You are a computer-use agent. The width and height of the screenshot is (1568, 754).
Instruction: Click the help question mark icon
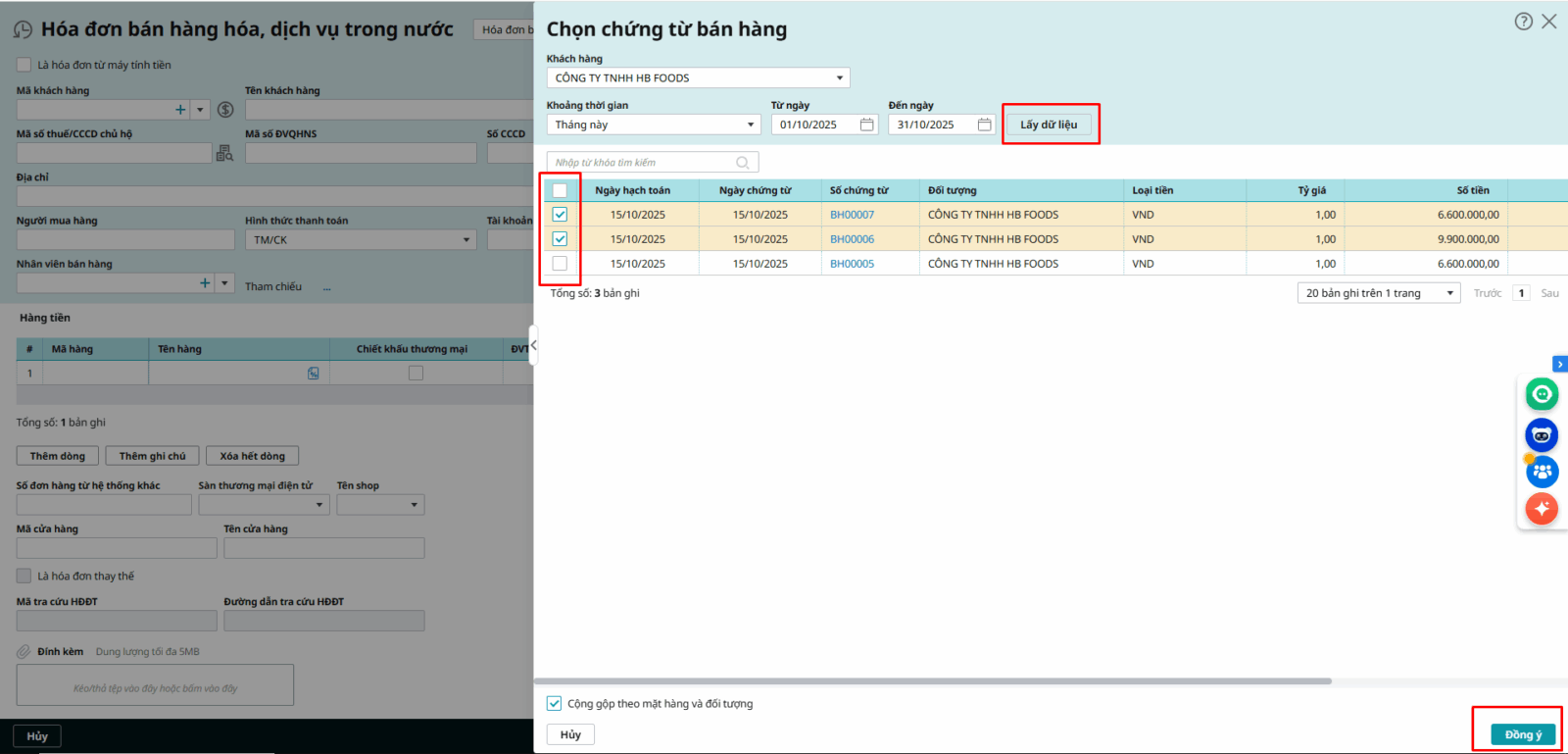click(x=1523, y=22)
